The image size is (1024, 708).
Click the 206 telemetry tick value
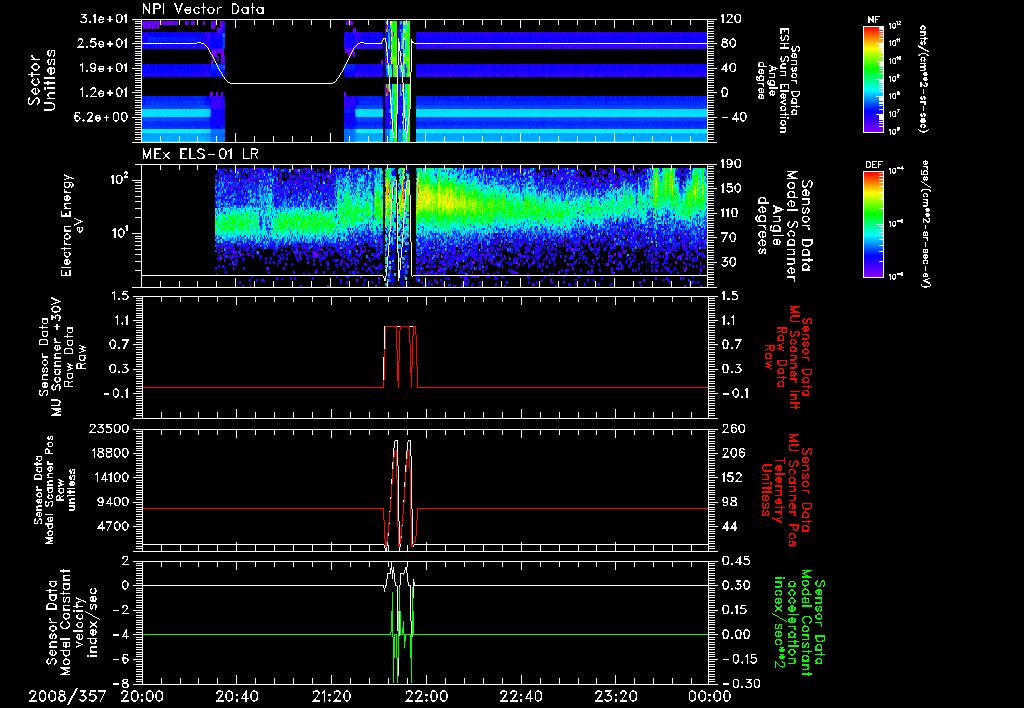point(731,453)
